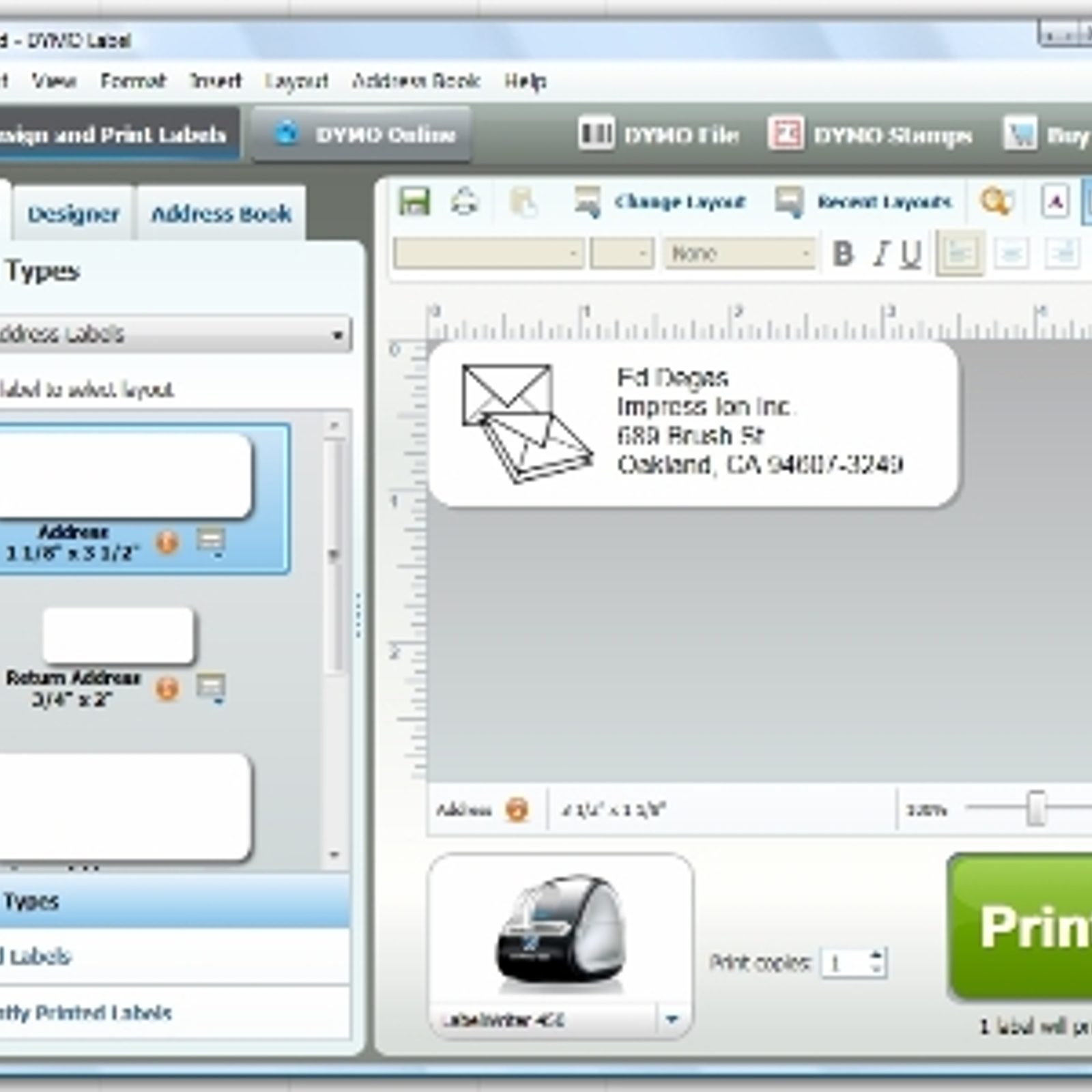
Task: Expand the Address Labels type dropdown
Action: point(337,335)
